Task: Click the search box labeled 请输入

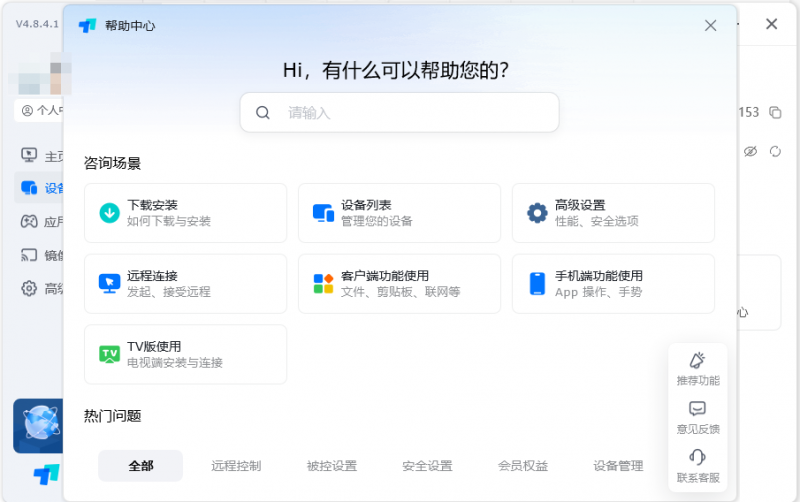Action: pyautogui.click(x=400, y=113)
